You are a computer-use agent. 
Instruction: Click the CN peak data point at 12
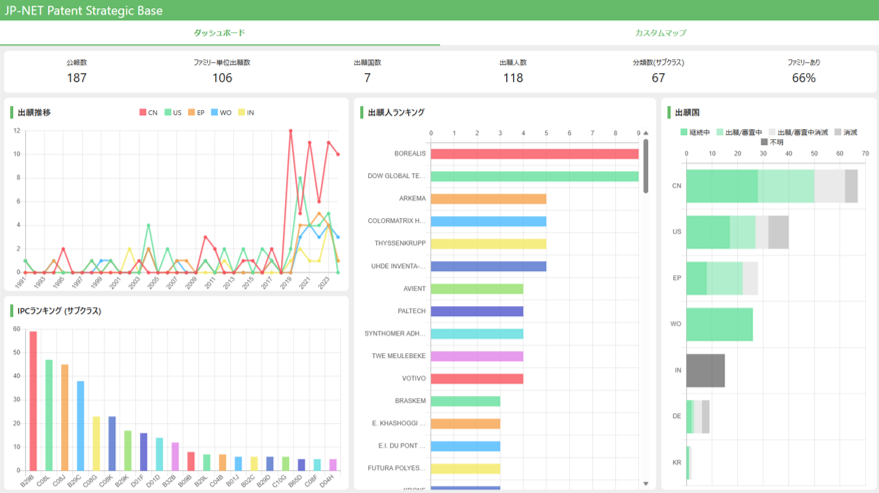pyautogui.click(x=290, y=131)
